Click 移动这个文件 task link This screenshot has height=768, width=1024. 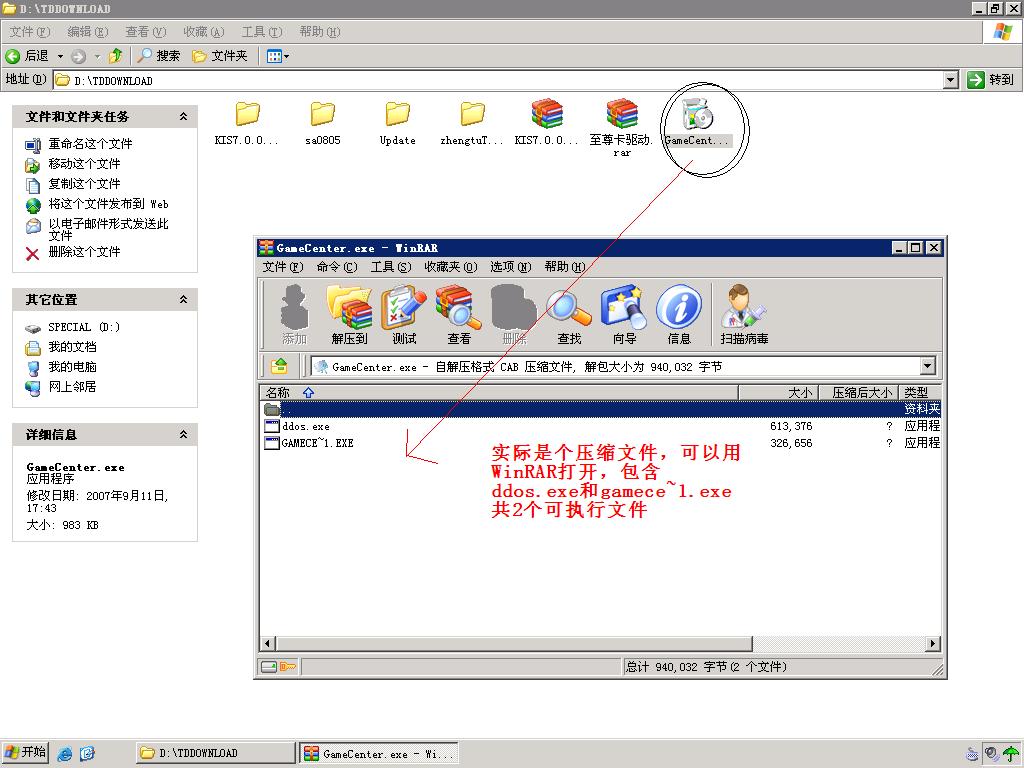[84, 164]
